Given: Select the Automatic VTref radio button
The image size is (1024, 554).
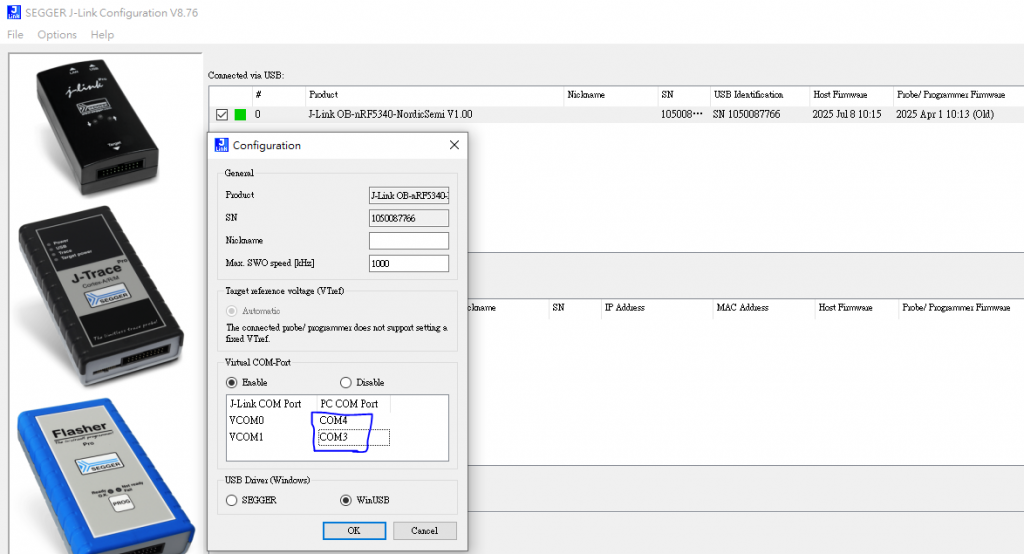Looking at the screenshot, I should 231,311.
